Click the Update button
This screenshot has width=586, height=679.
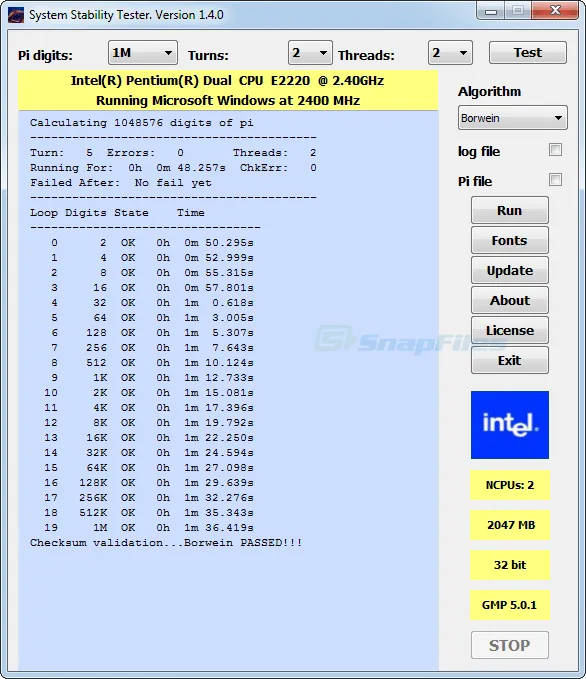point(510,271)
